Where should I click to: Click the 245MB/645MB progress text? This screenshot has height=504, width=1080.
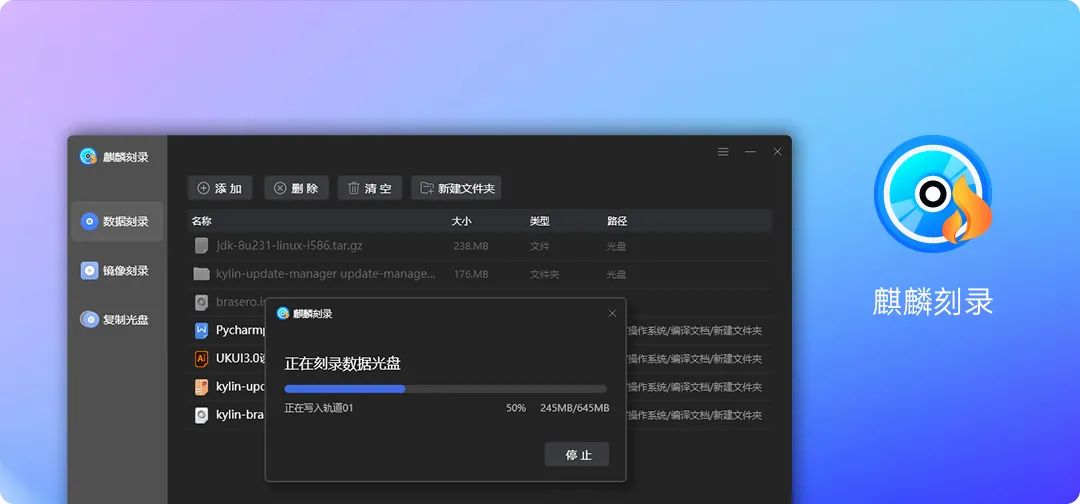(x=574, y=408)
